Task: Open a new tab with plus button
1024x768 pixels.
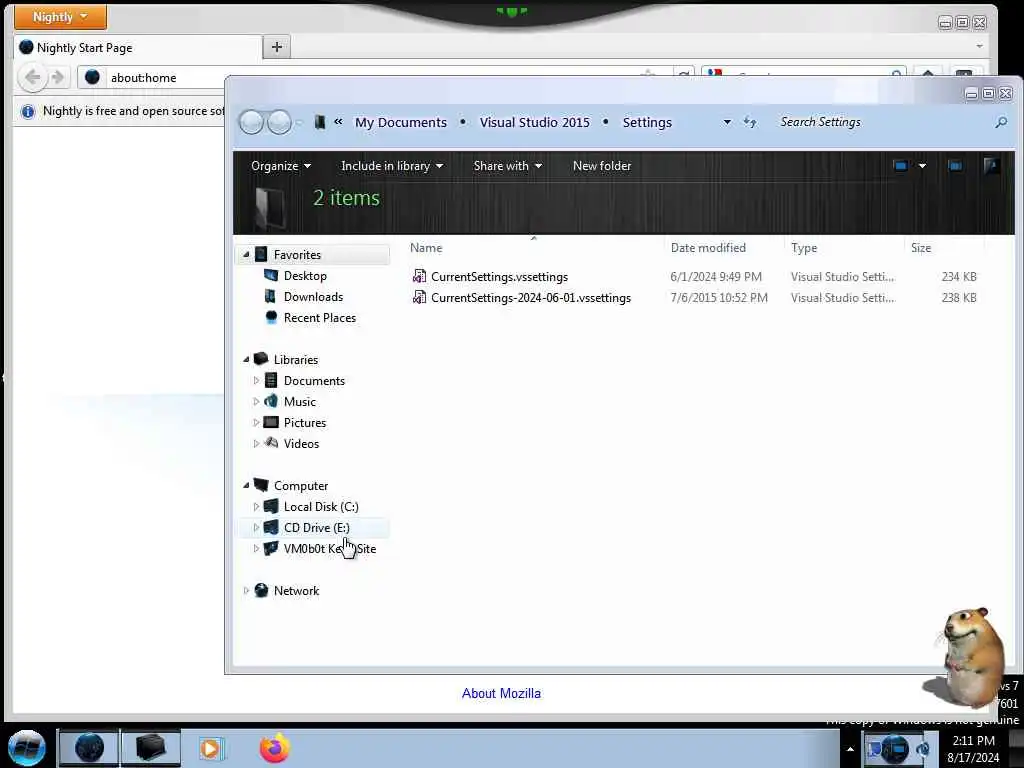Action: coord(277,47)
